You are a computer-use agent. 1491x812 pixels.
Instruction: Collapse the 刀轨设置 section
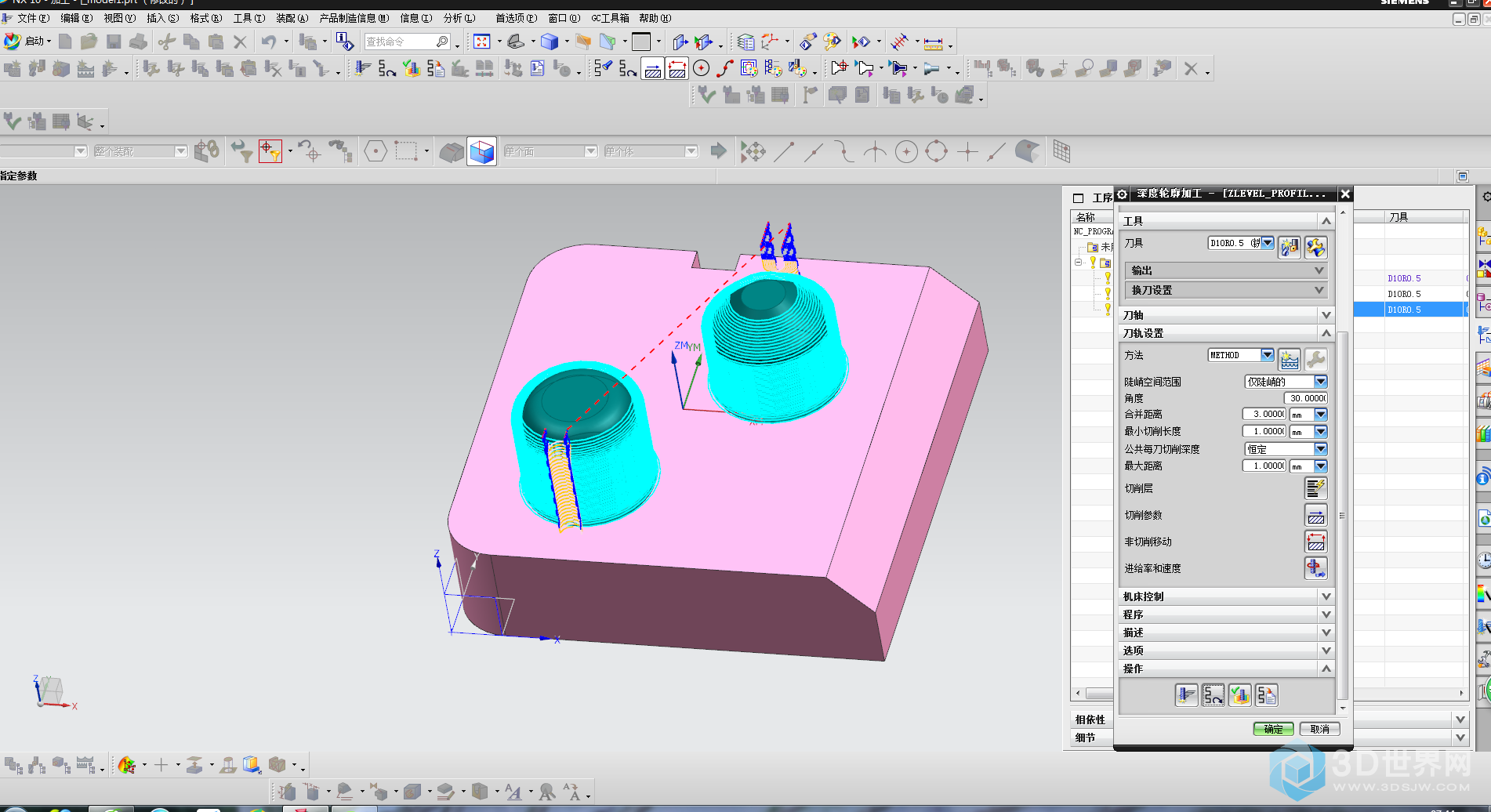pyautogui.click(x=1226, y=333)
